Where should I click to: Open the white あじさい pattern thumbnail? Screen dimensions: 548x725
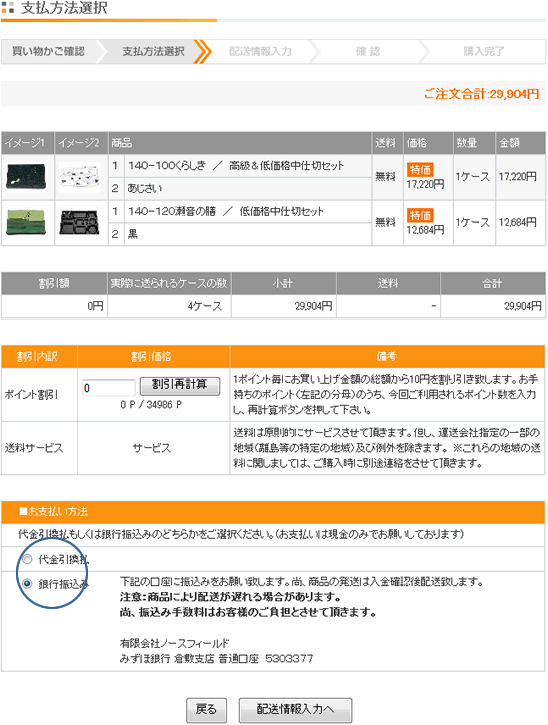[80, 177]
